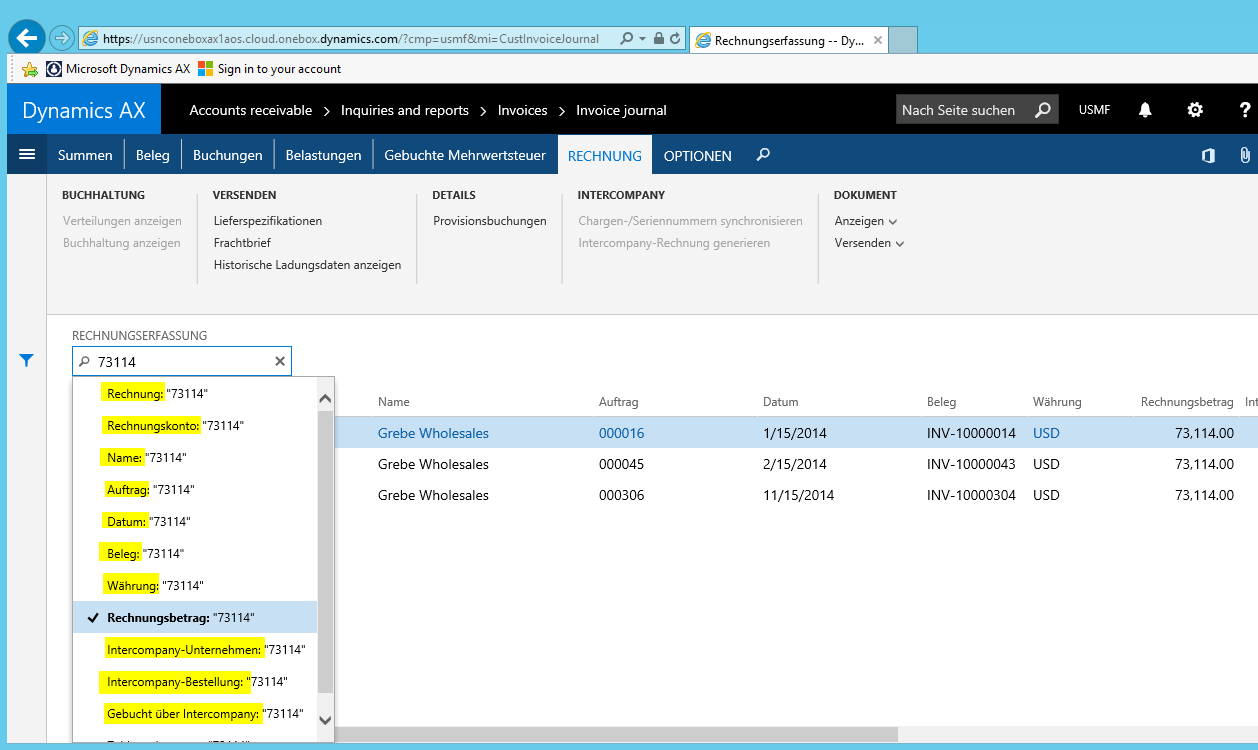Open the filter pane funnel icon
This screenshot has width=1258, height=750.
[x=27, y=361]
